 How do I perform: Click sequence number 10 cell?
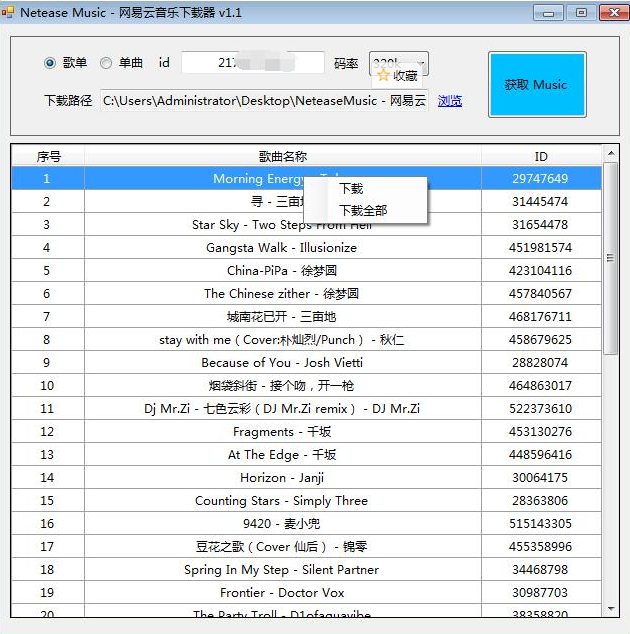point(48,386)
